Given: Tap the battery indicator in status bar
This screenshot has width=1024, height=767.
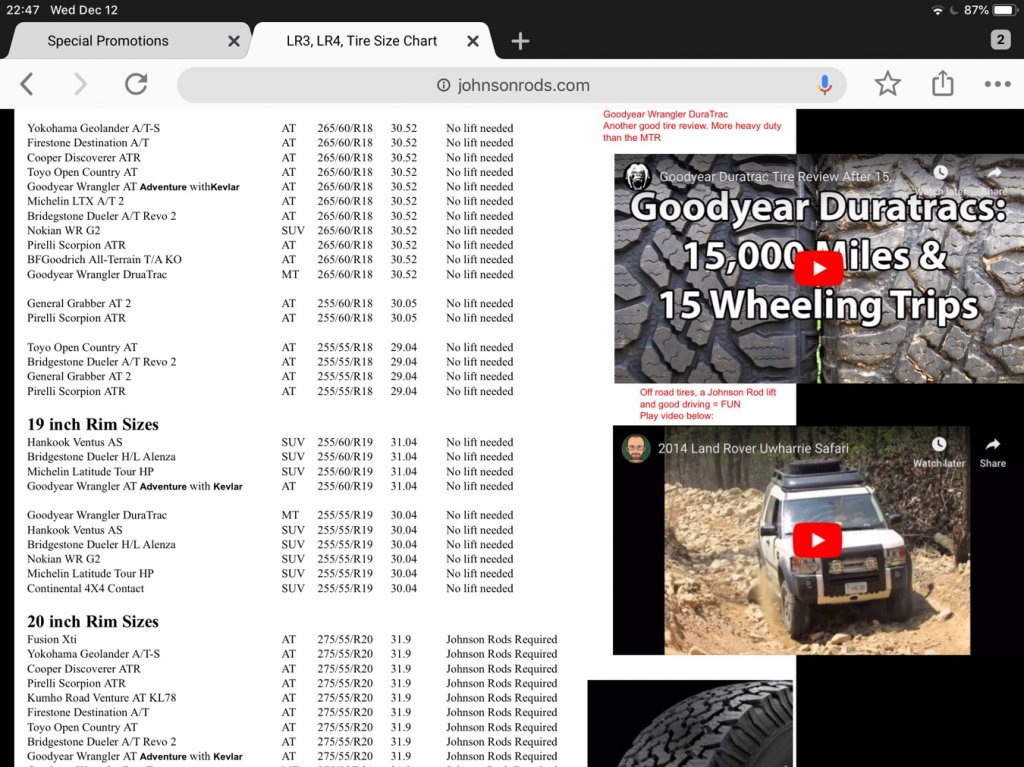Looking at the screenshot, I should [1004, 10].
